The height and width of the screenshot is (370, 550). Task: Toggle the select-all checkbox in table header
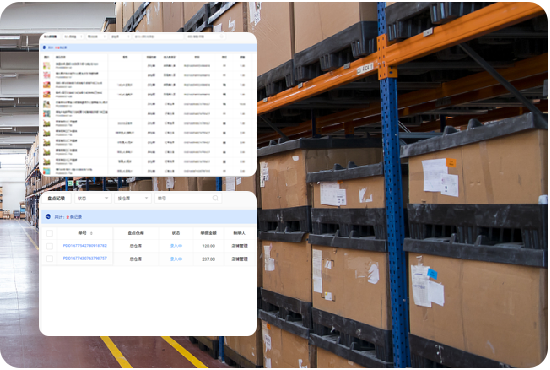point(49,233)
